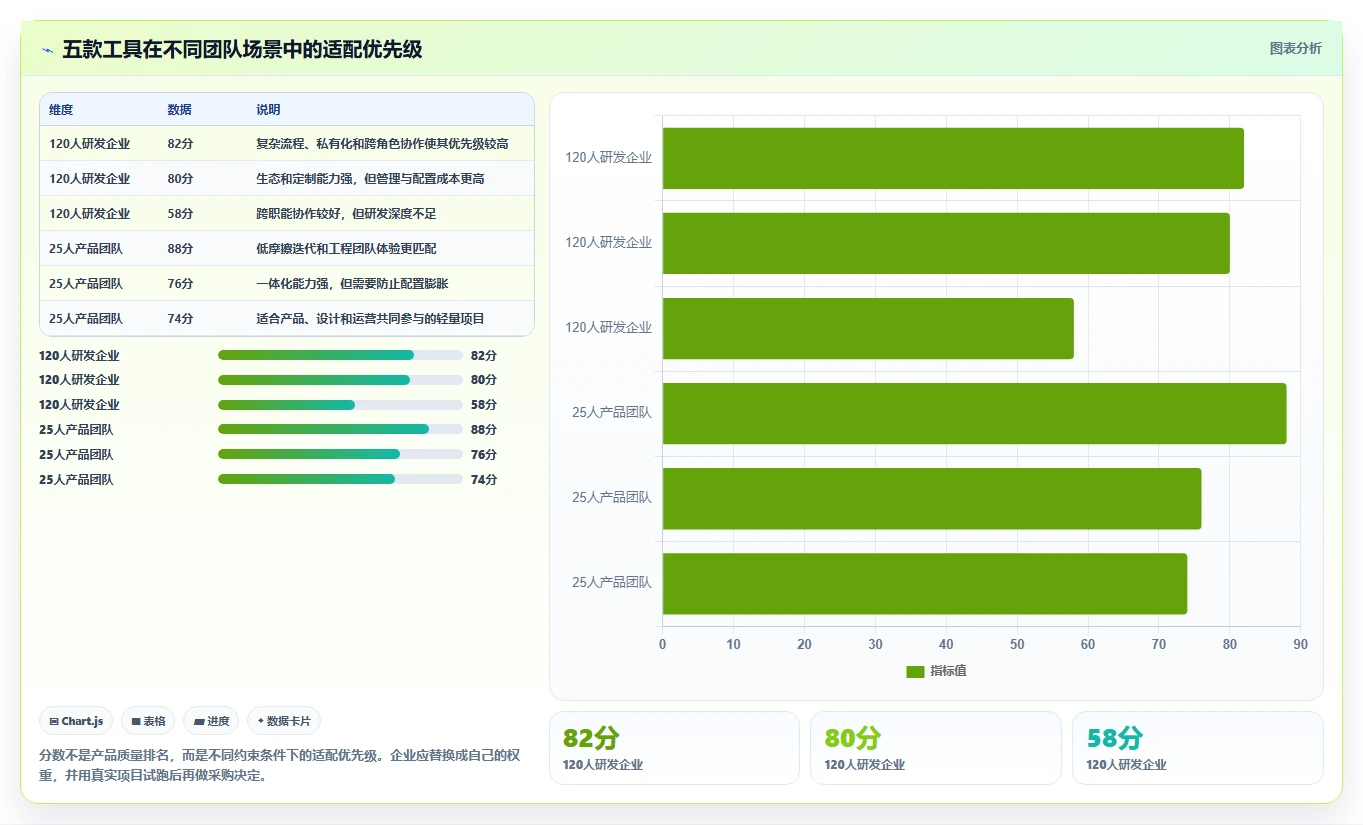The image size is (1363, 825).
Task: Click the 88分 cell in the table
Action: pyautogui.click(x=180, y=249)
